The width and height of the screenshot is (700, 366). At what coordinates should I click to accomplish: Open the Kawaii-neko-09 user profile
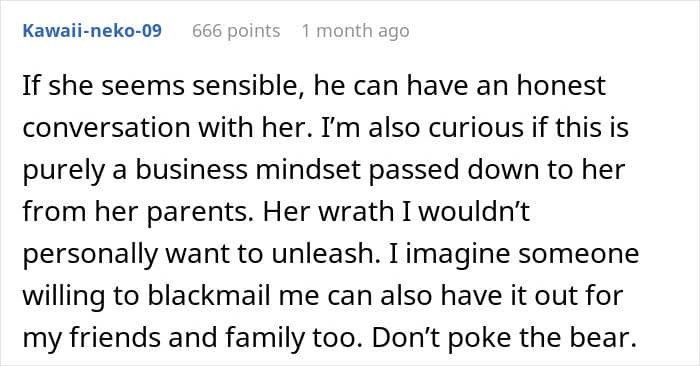[x=92, y=31]
